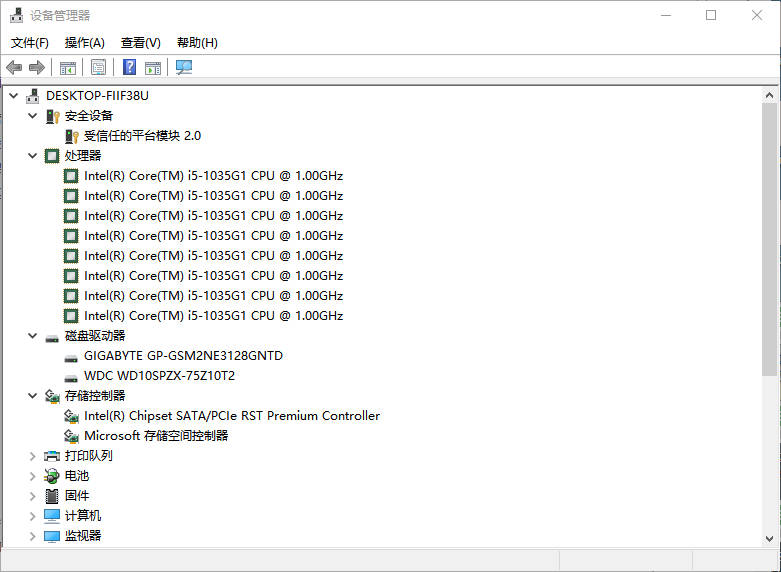Click the 安全设备 category icon
The width and height of the screenshot is (781, 572).
pos(52,116)
